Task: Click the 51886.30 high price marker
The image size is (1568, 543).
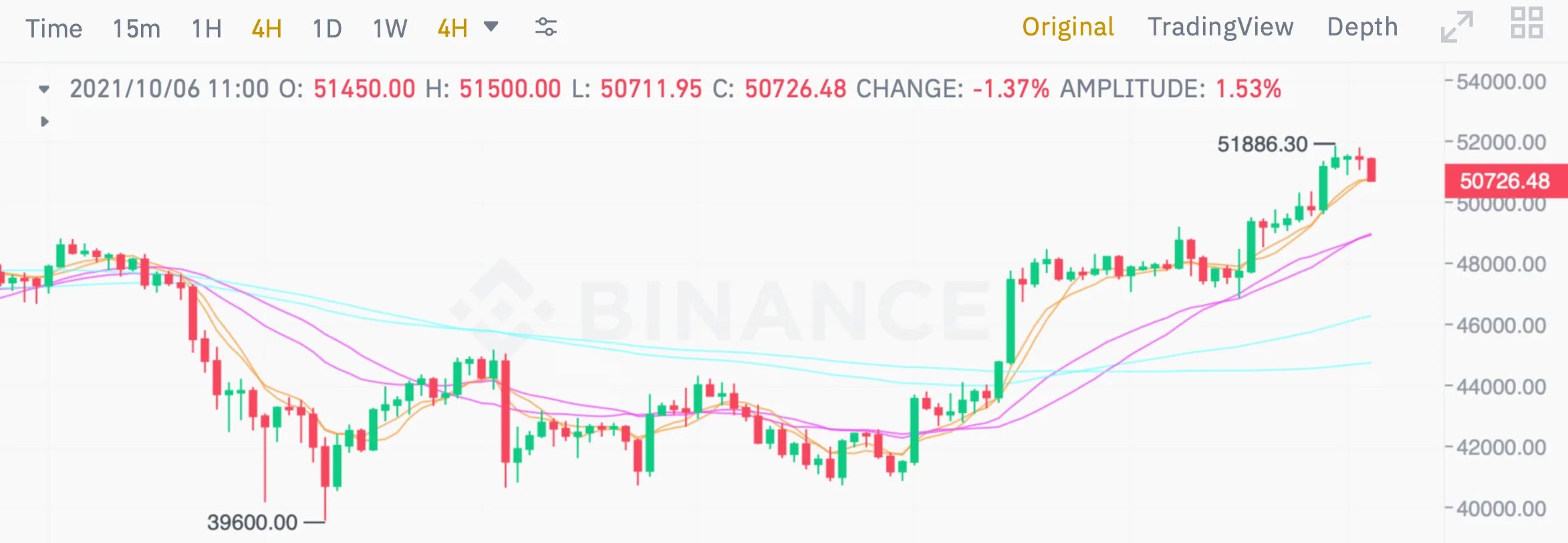Action: (x=1262, y=144)
